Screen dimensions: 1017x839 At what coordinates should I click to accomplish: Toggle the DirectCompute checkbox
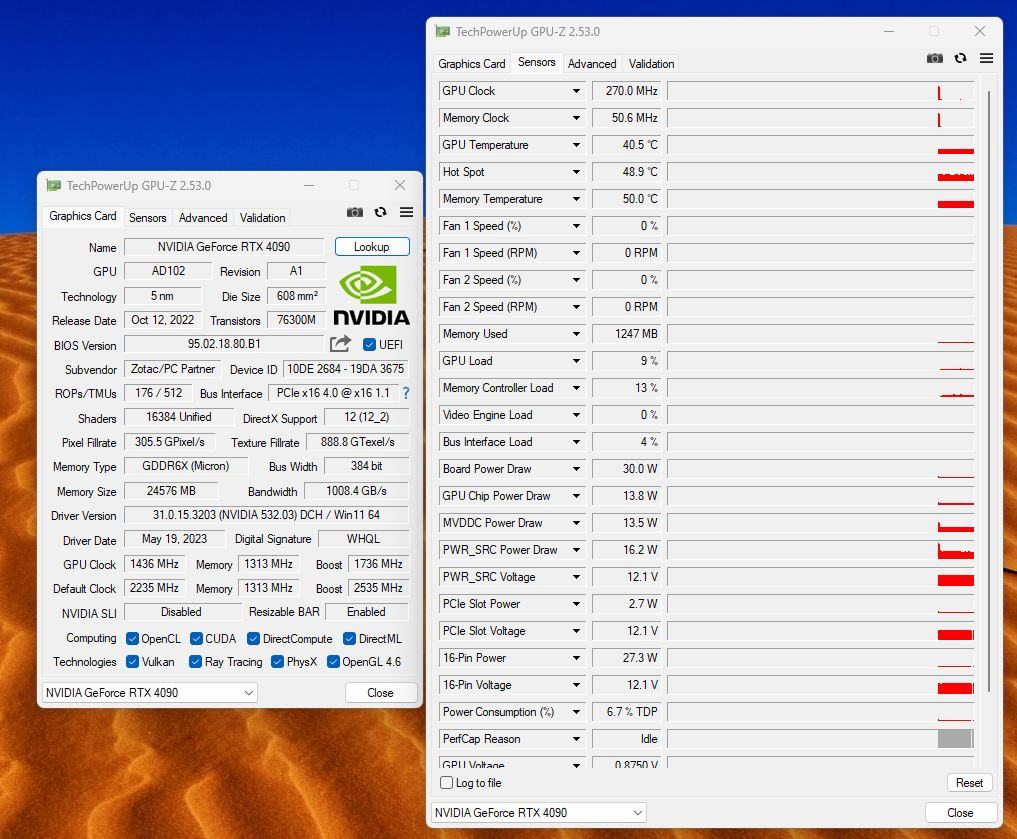coord(254,639)
